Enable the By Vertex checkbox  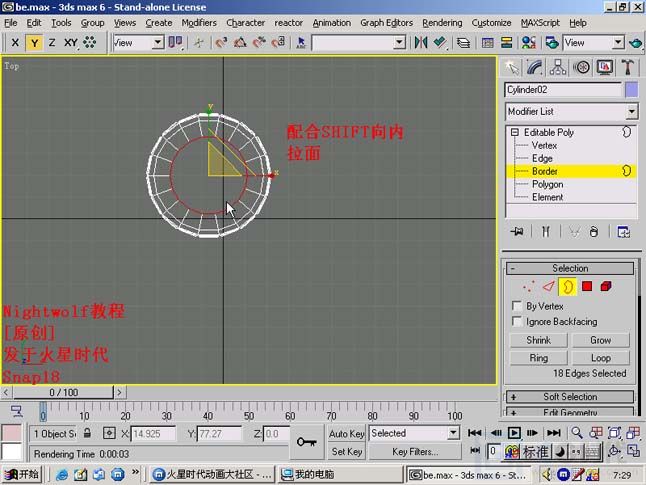[516, 306]
